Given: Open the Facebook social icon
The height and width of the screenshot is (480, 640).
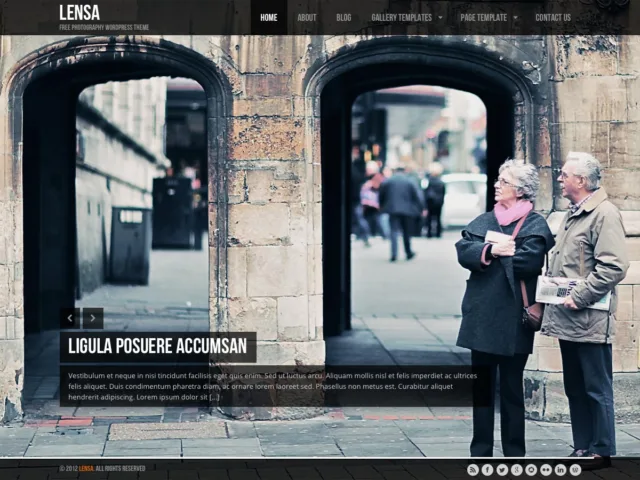Looking at the screenshot, I should pyautogui.click(x=487, y=470).
